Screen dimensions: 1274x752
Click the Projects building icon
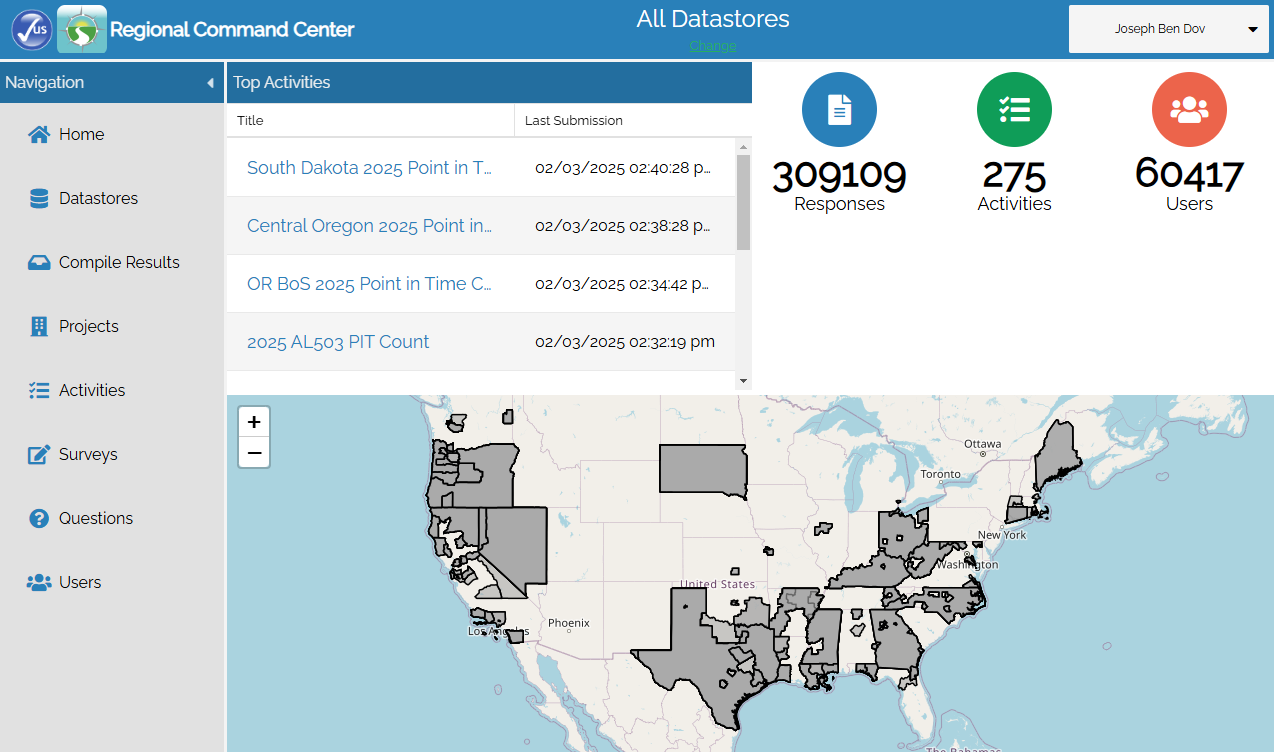click(x=39, y=327)
